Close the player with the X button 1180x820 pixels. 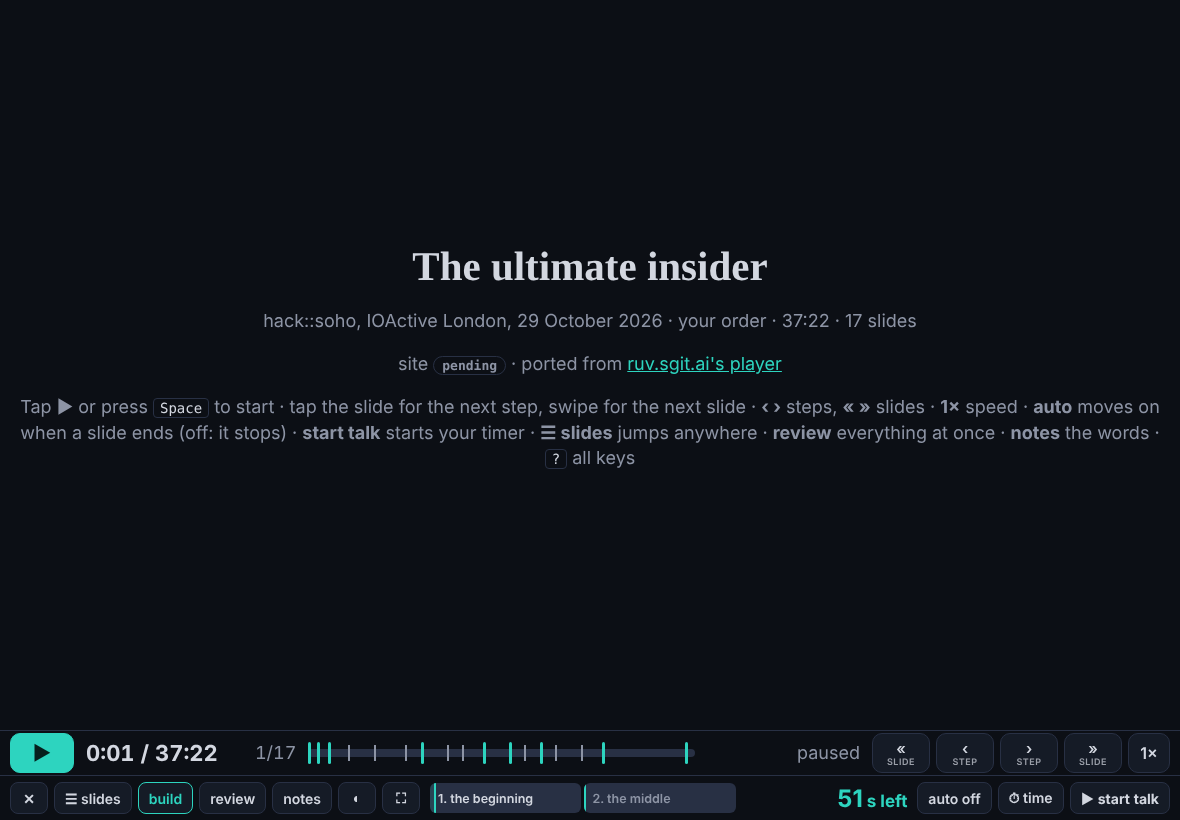click(29, 799)
